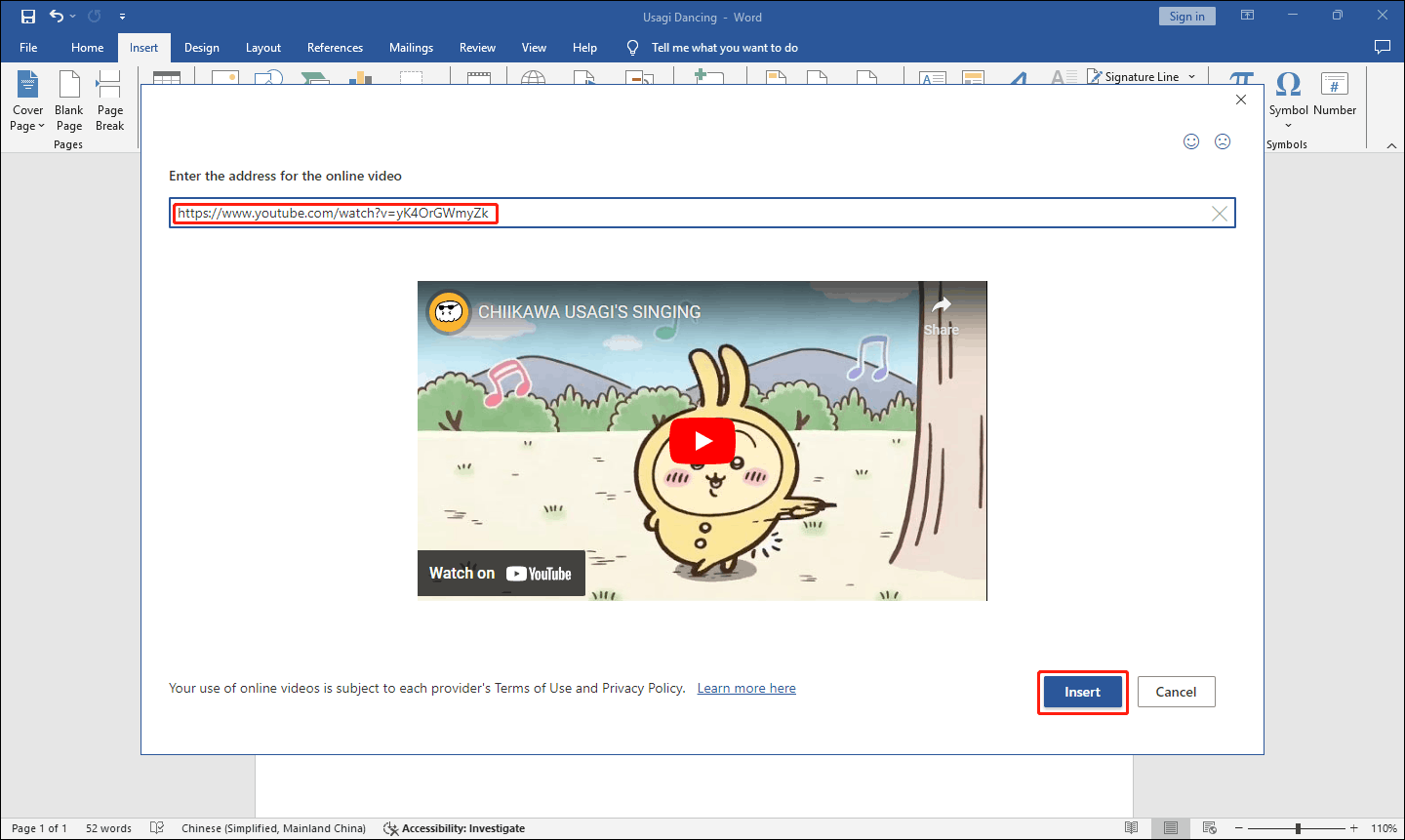Switch to the Layout tab
Image resolution: width=1405 pixels, height=840 pixels.
point(263,48)
